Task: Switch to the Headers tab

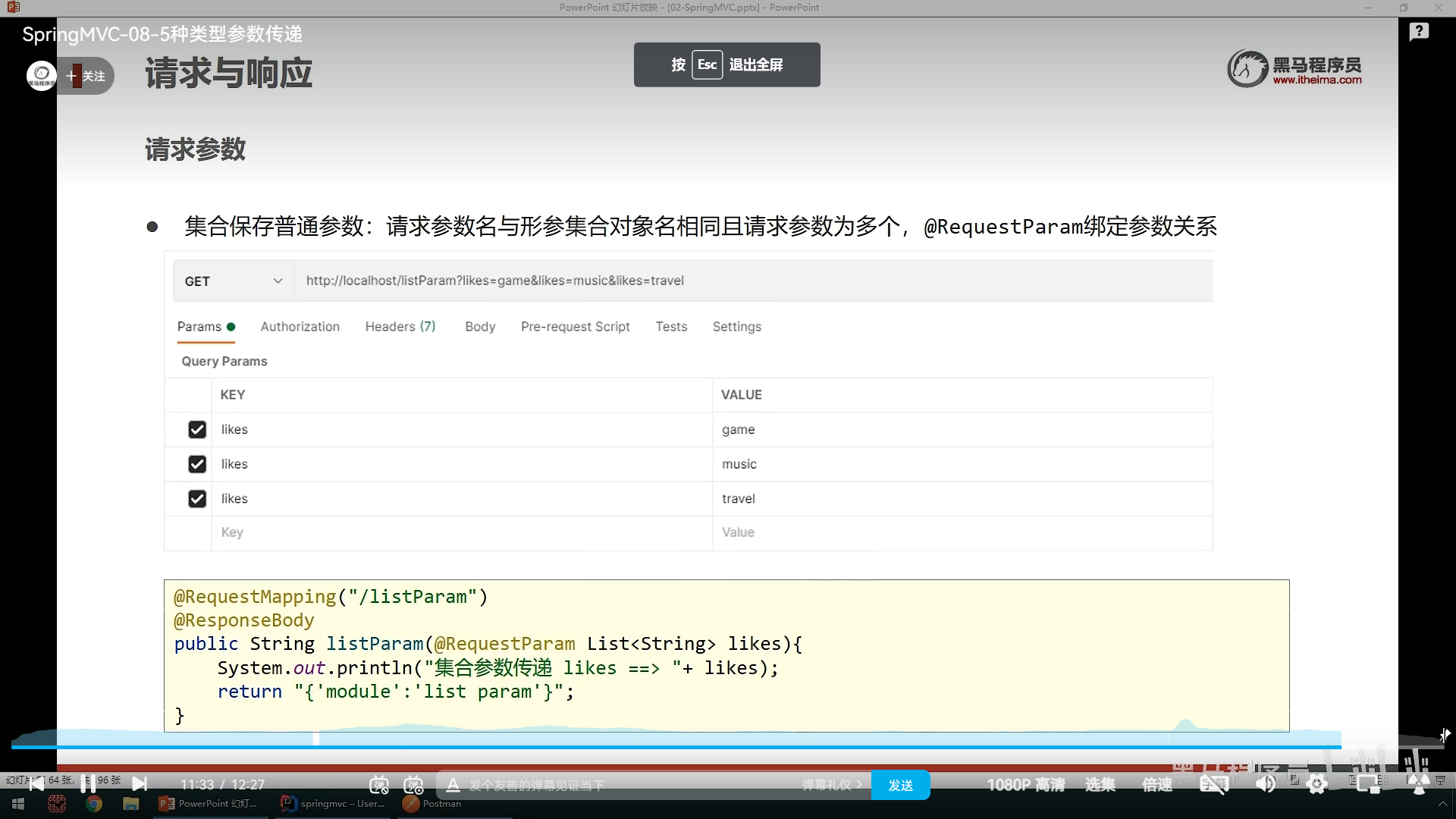Action: coord(400,327)
